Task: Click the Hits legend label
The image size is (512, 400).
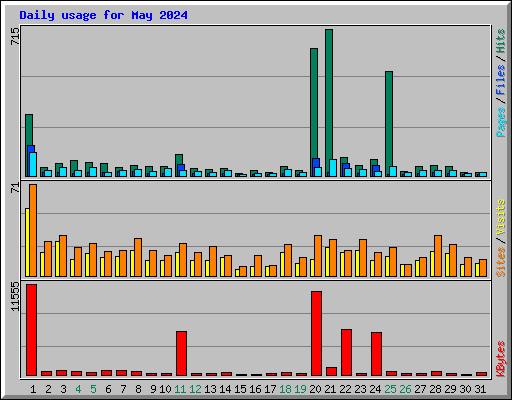Action: (501, 41)
